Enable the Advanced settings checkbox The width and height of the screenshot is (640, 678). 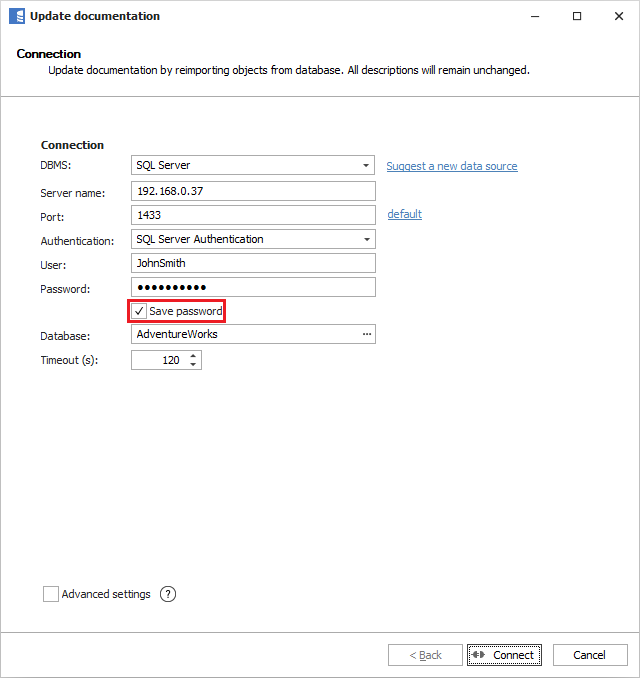coord(51,594)
